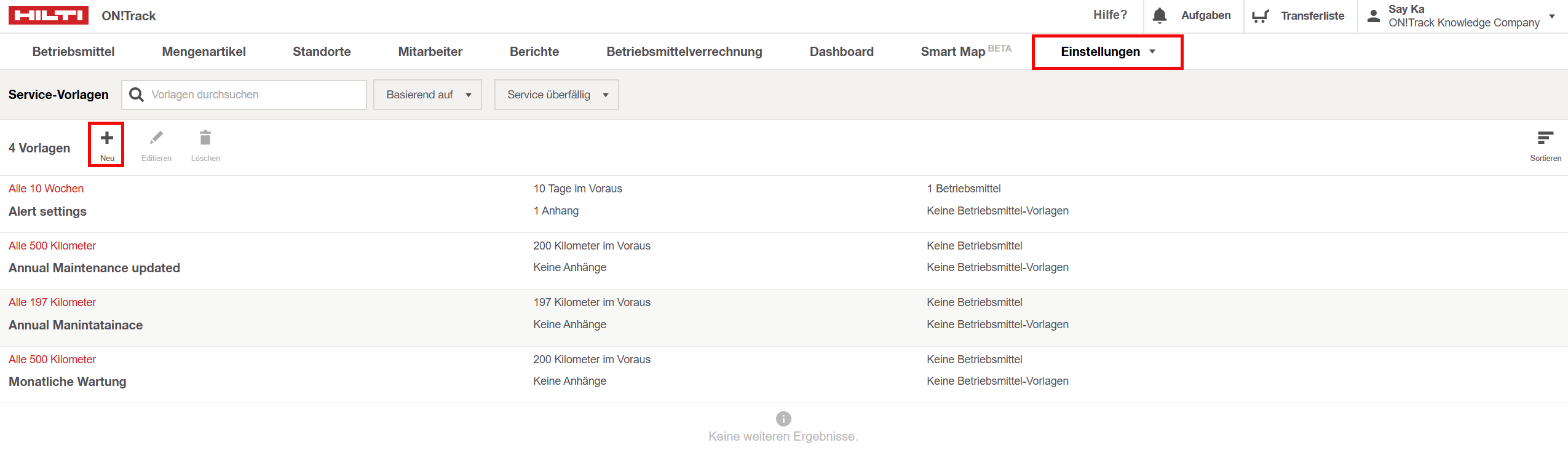Click the pencil Editieren icon
The height and width of the screenshot is (472, 1568).
click(x=156, y=138)
